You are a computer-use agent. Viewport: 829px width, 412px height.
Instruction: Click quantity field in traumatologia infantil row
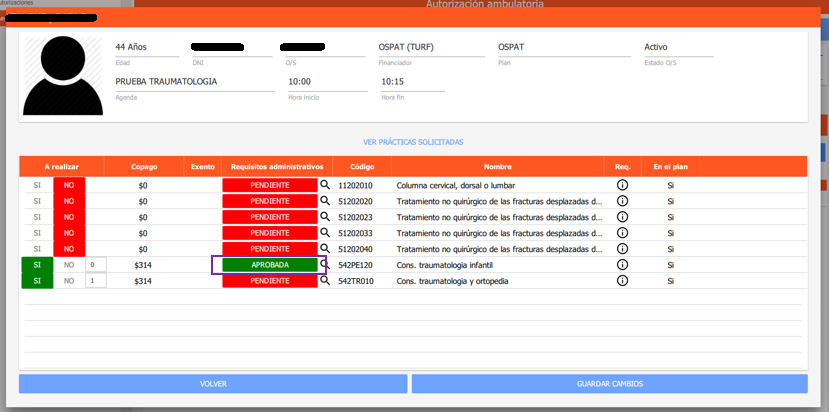coord(94,265)
